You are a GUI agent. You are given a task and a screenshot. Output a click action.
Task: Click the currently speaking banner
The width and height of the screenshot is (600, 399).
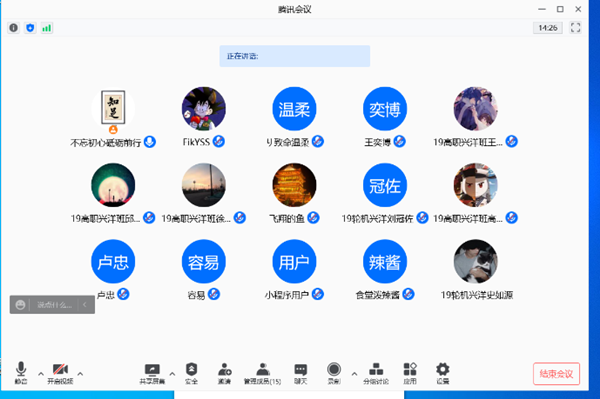click(x=295, y=56)
